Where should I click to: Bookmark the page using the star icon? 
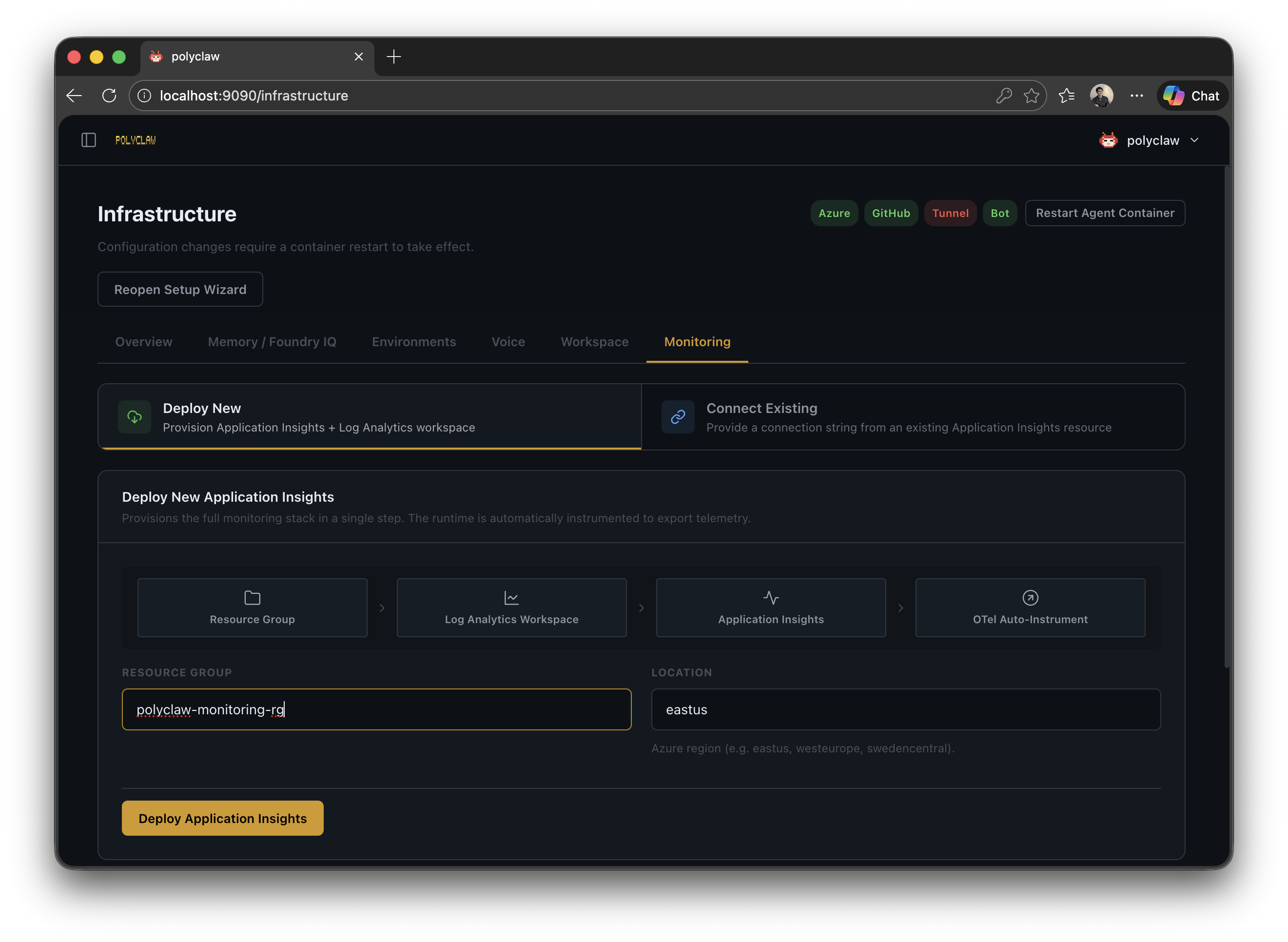[x=1032, y=95]
